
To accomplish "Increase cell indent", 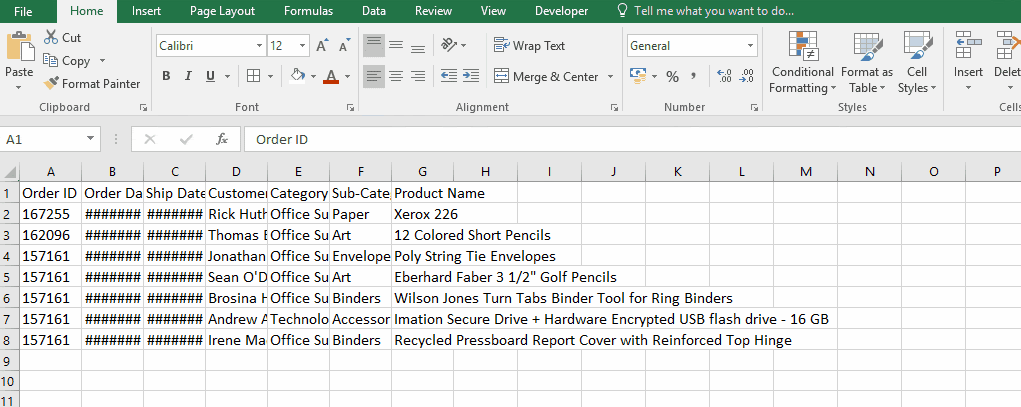I will pos(471,76).
